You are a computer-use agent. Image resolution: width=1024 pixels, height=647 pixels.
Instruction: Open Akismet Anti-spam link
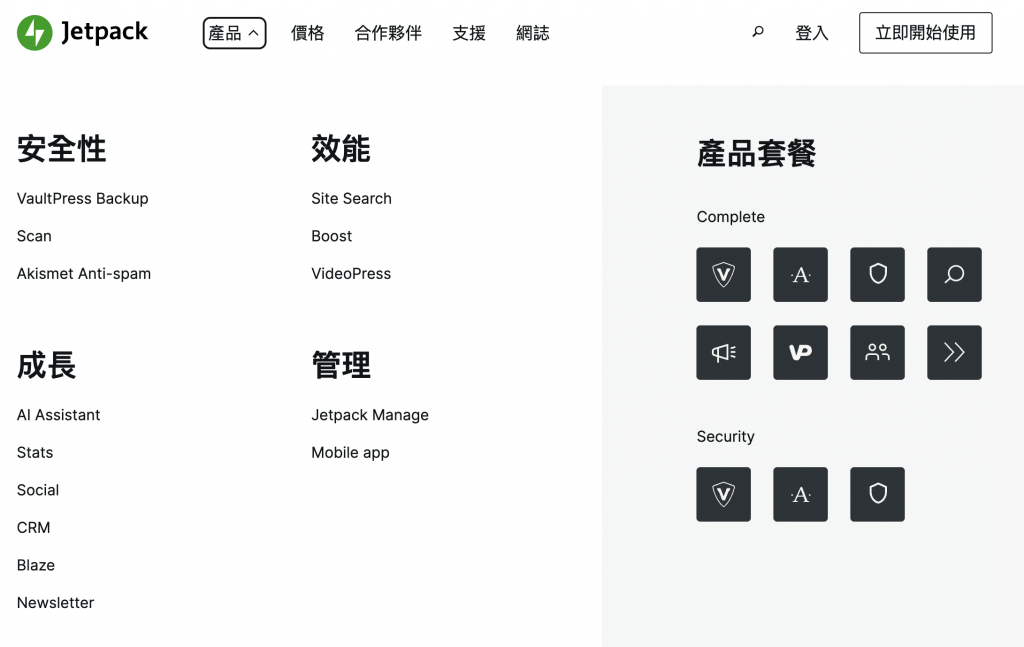coord(84,274)
